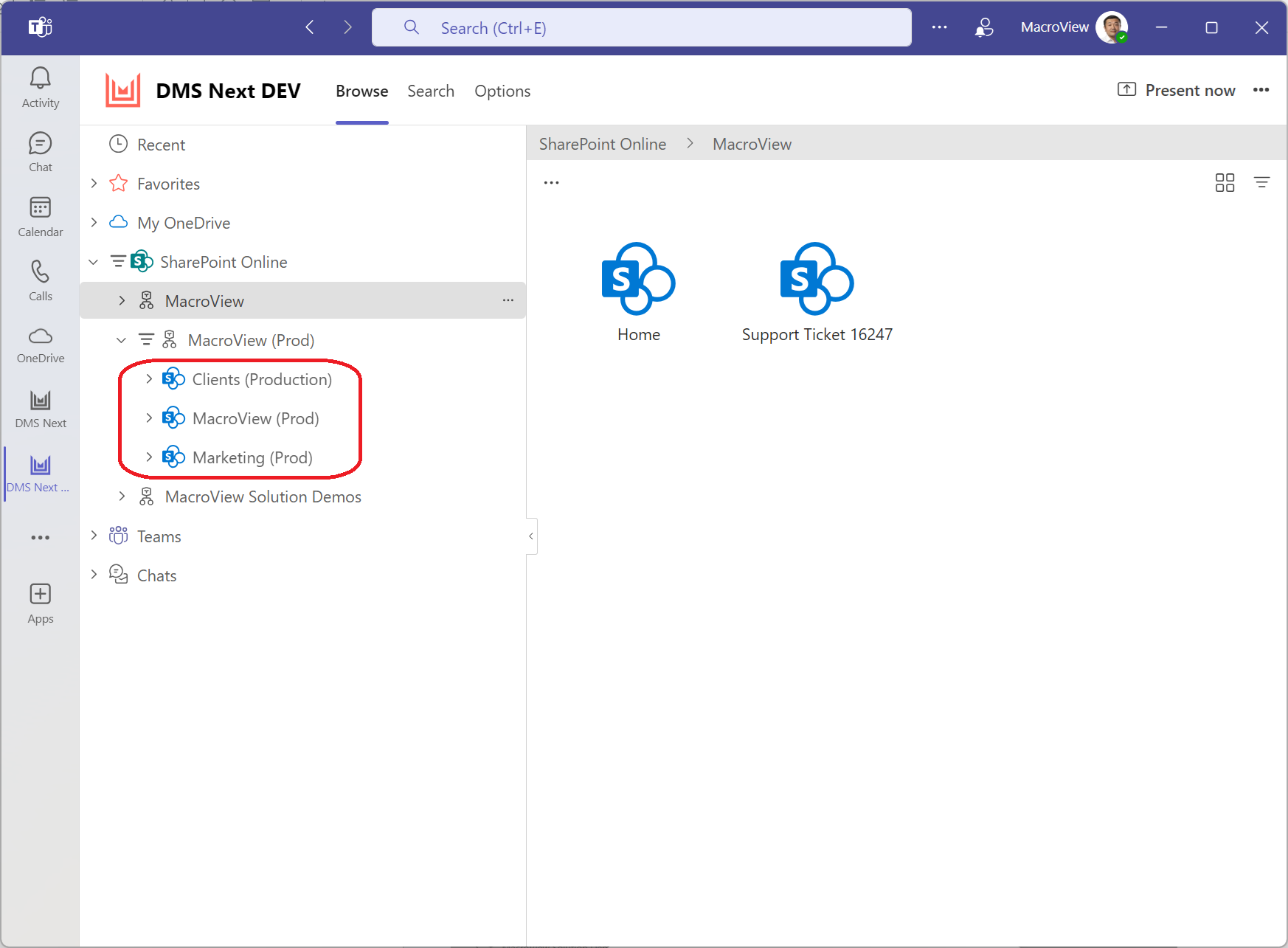Focus the Search (Ctrl+E) box
Screen dimensions: 1288x948
pyautogui.click(x=642, y=27)
